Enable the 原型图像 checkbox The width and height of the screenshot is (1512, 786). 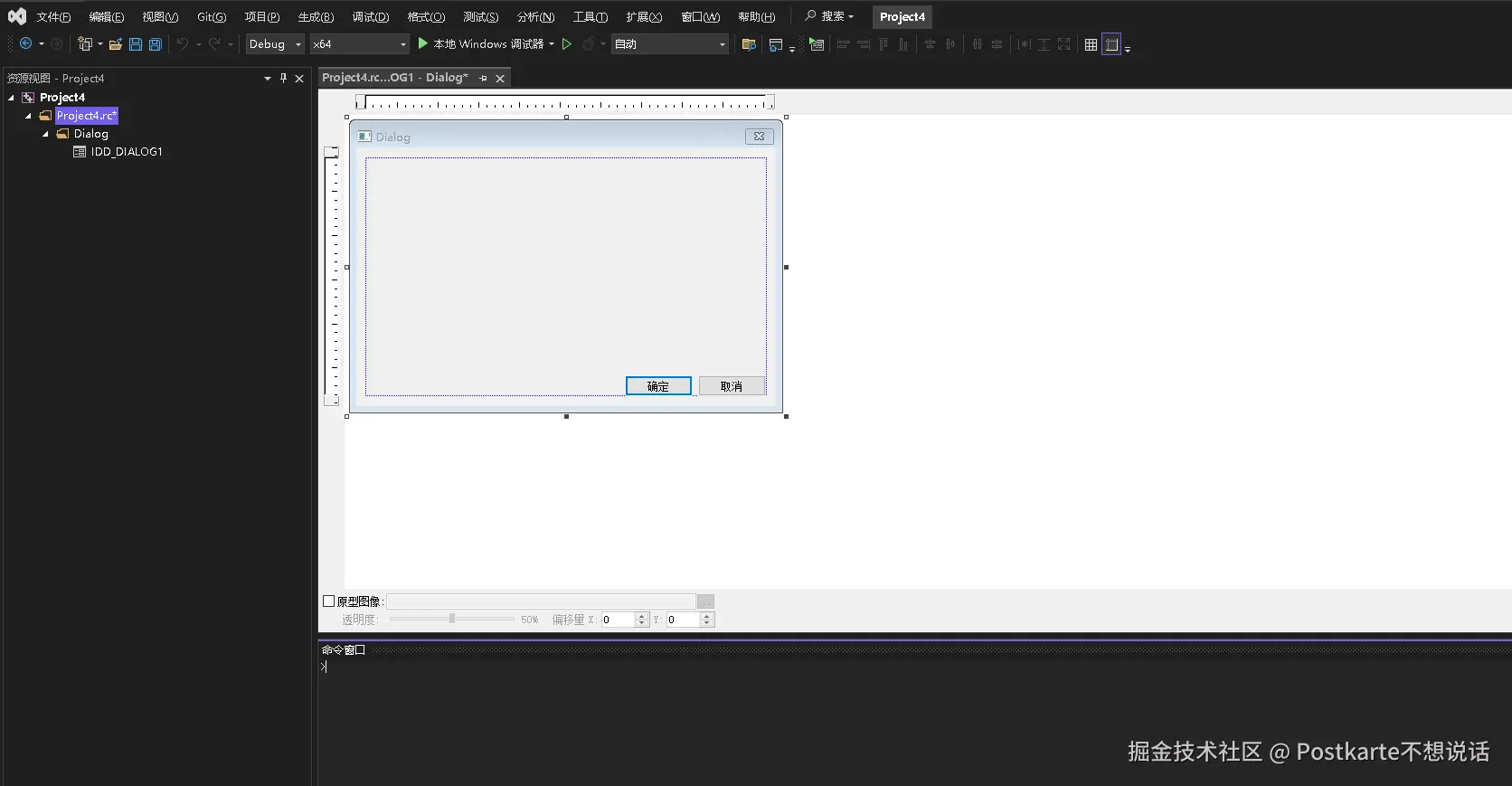coord(329,601)
